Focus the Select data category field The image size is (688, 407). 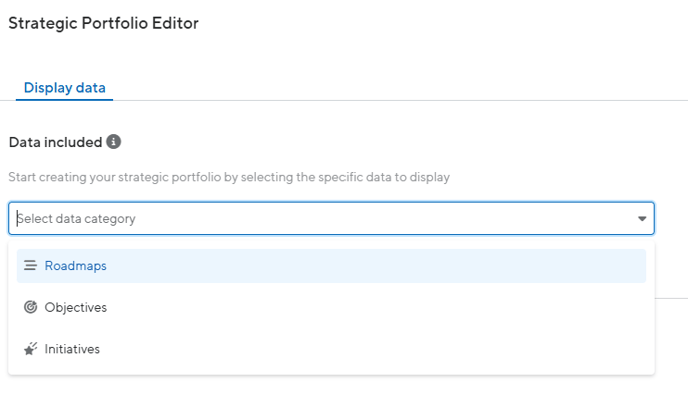(x=331, y=218)
